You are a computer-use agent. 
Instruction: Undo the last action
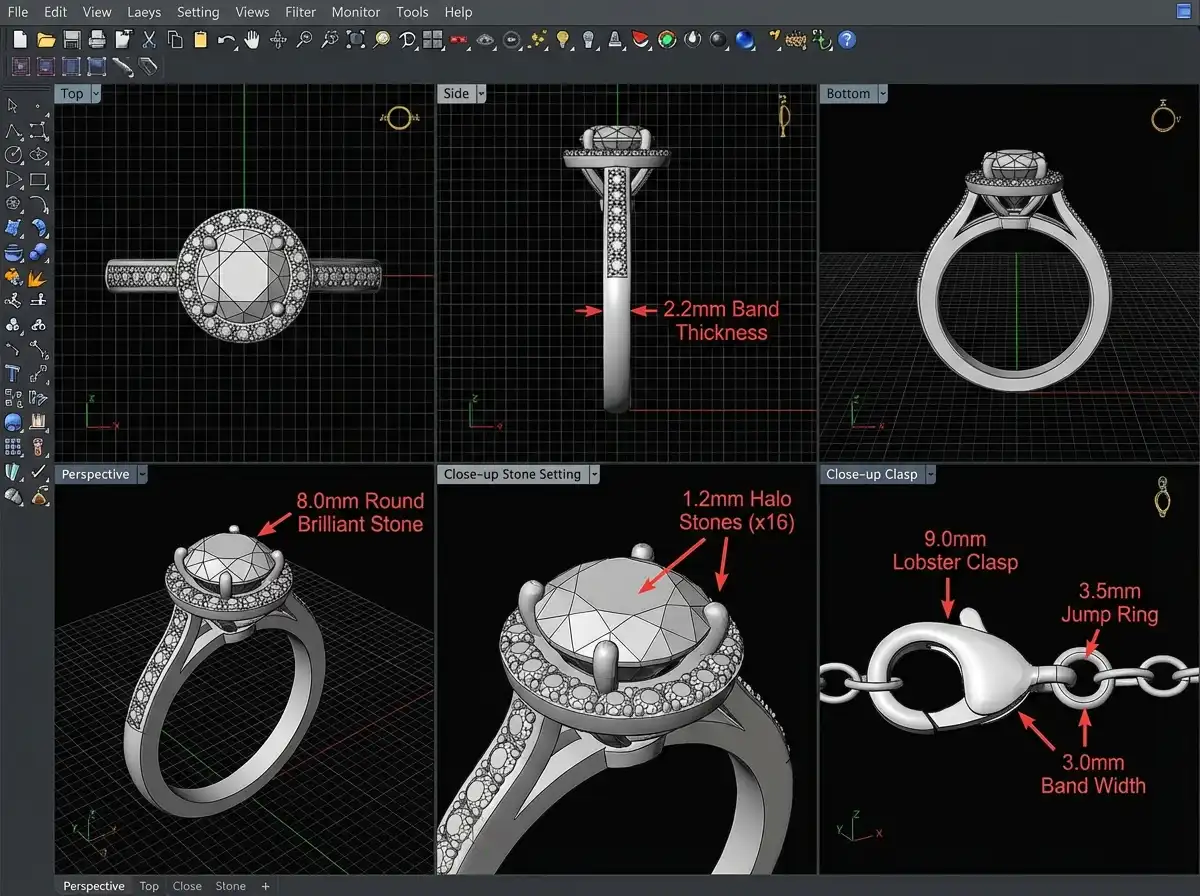pos(225,40)
